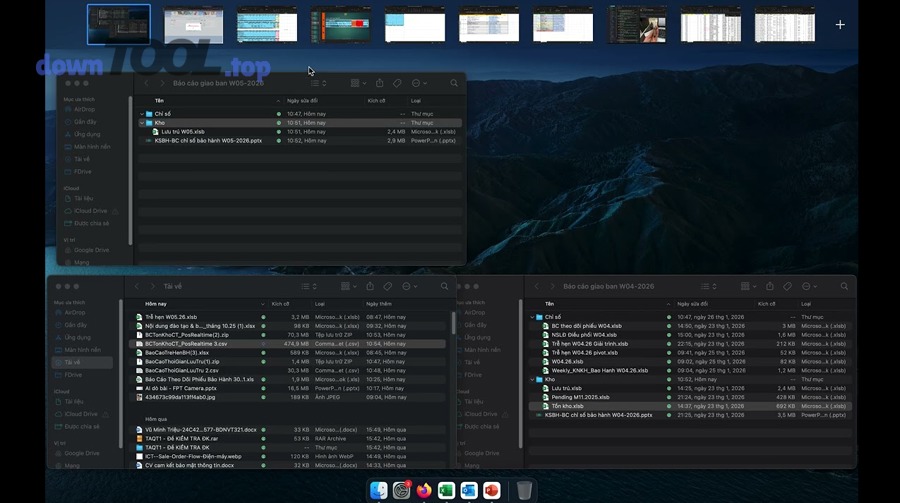Click the Tài về window file list scrollbar
The image size is (900, 503).
coord(453,323)
